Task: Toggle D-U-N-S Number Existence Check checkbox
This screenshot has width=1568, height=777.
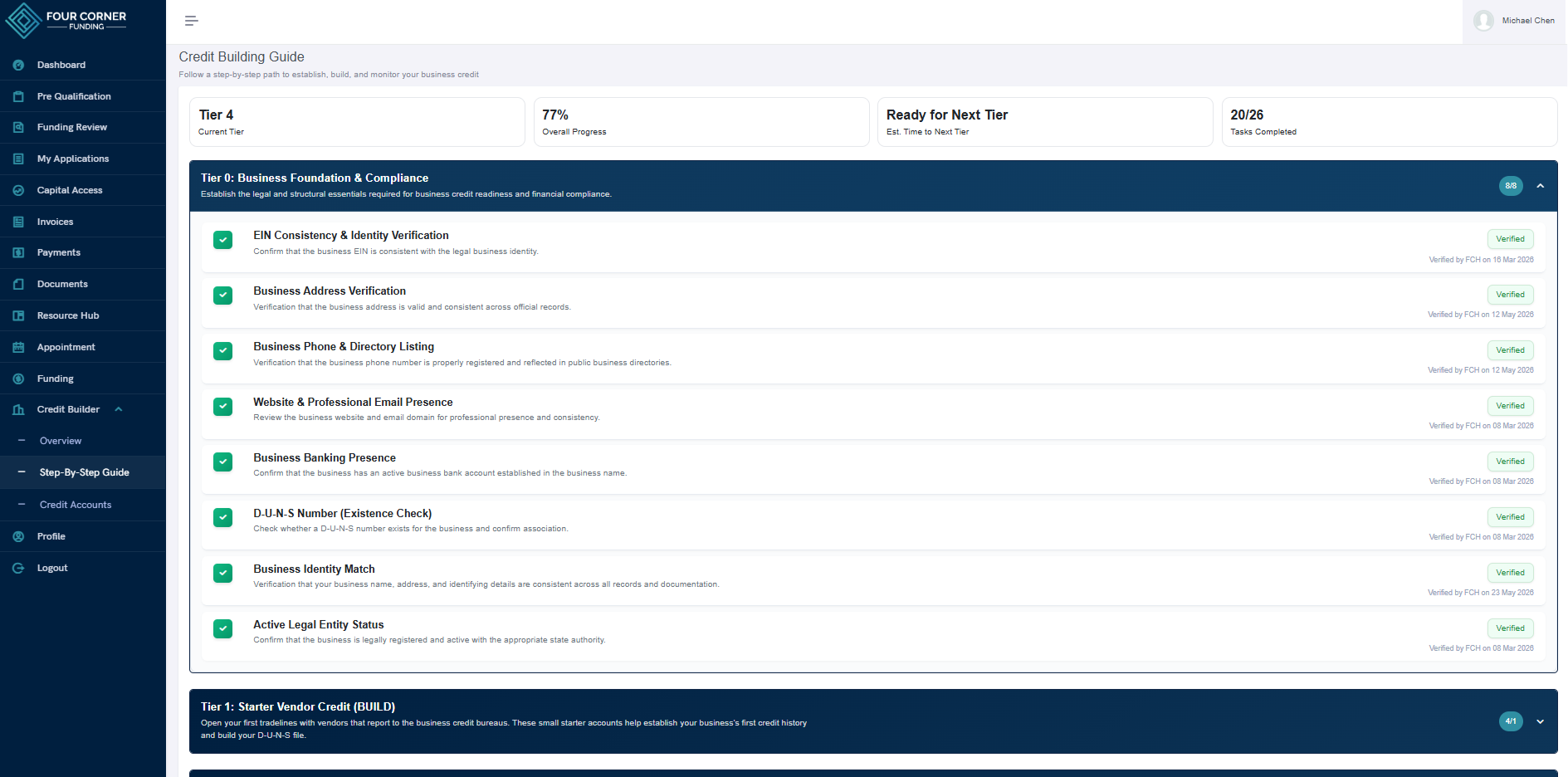Action: click(222, 518)
